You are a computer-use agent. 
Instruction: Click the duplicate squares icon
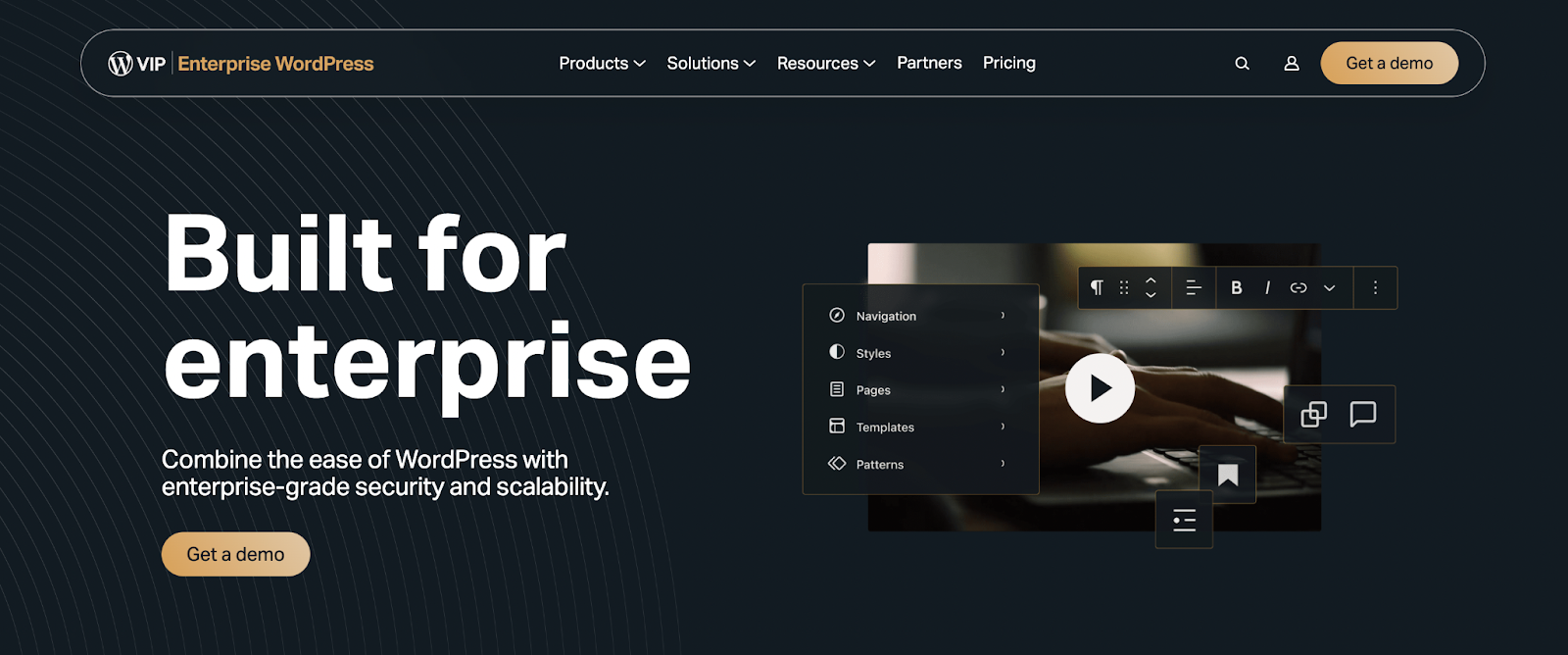(1313, 415)
